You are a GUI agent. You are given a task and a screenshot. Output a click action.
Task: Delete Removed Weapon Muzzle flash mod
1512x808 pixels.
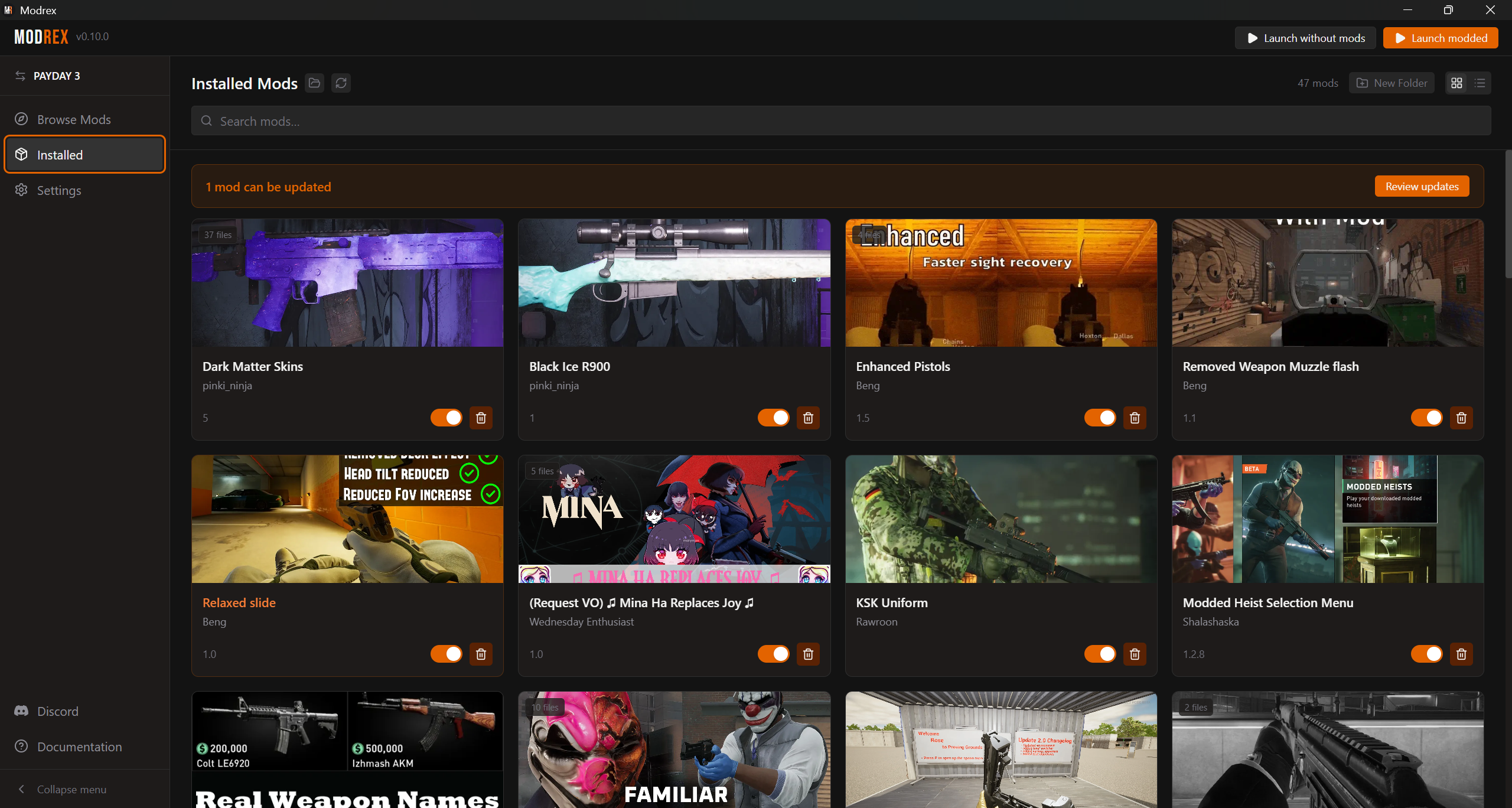click(1461, 418)
